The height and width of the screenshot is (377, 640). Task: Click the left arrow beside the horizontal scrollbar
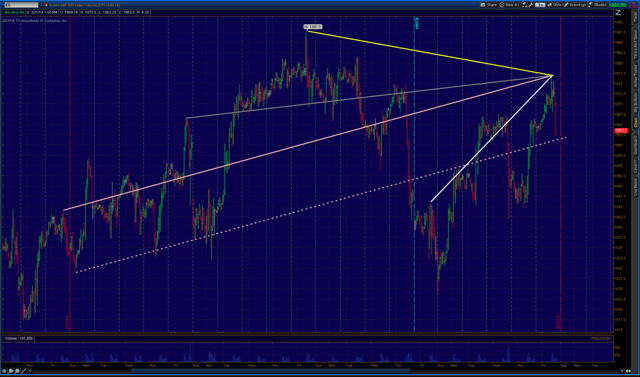coord(30,371)
